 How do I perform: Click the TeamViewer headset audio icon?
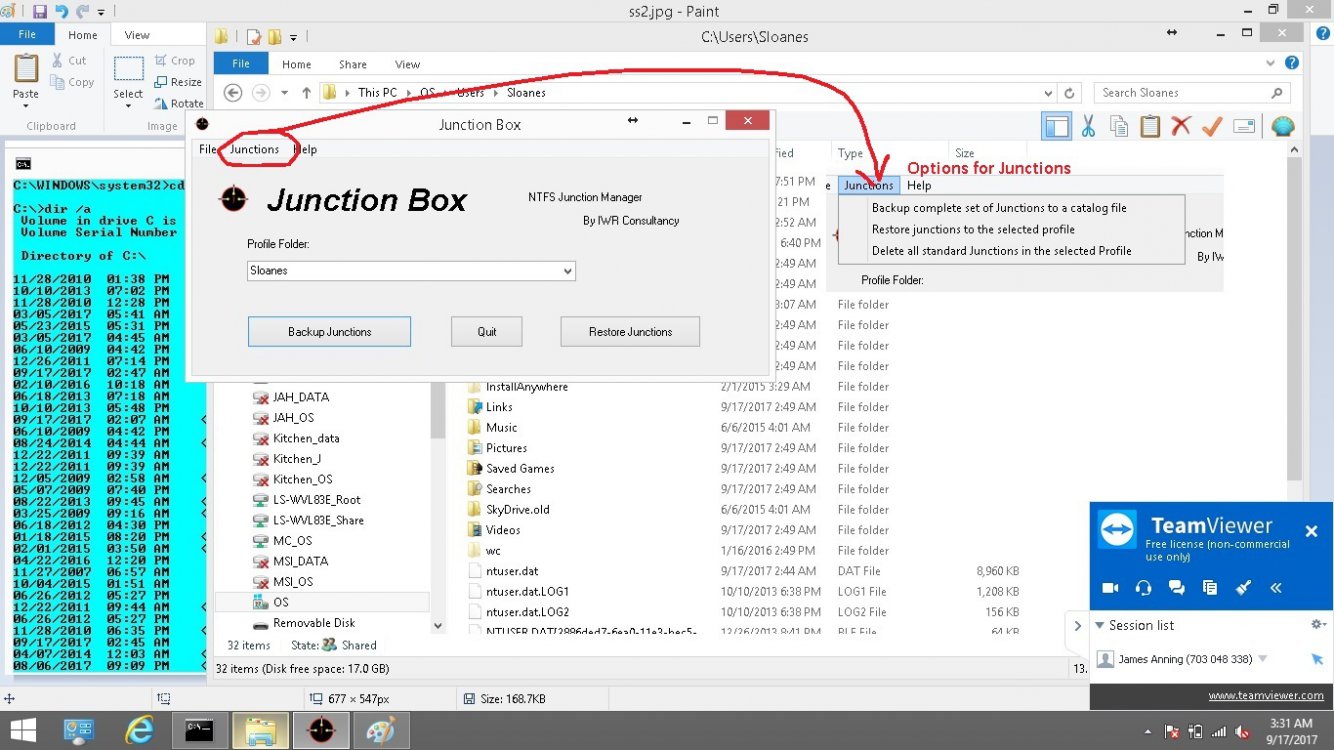tap(1143, 588)
